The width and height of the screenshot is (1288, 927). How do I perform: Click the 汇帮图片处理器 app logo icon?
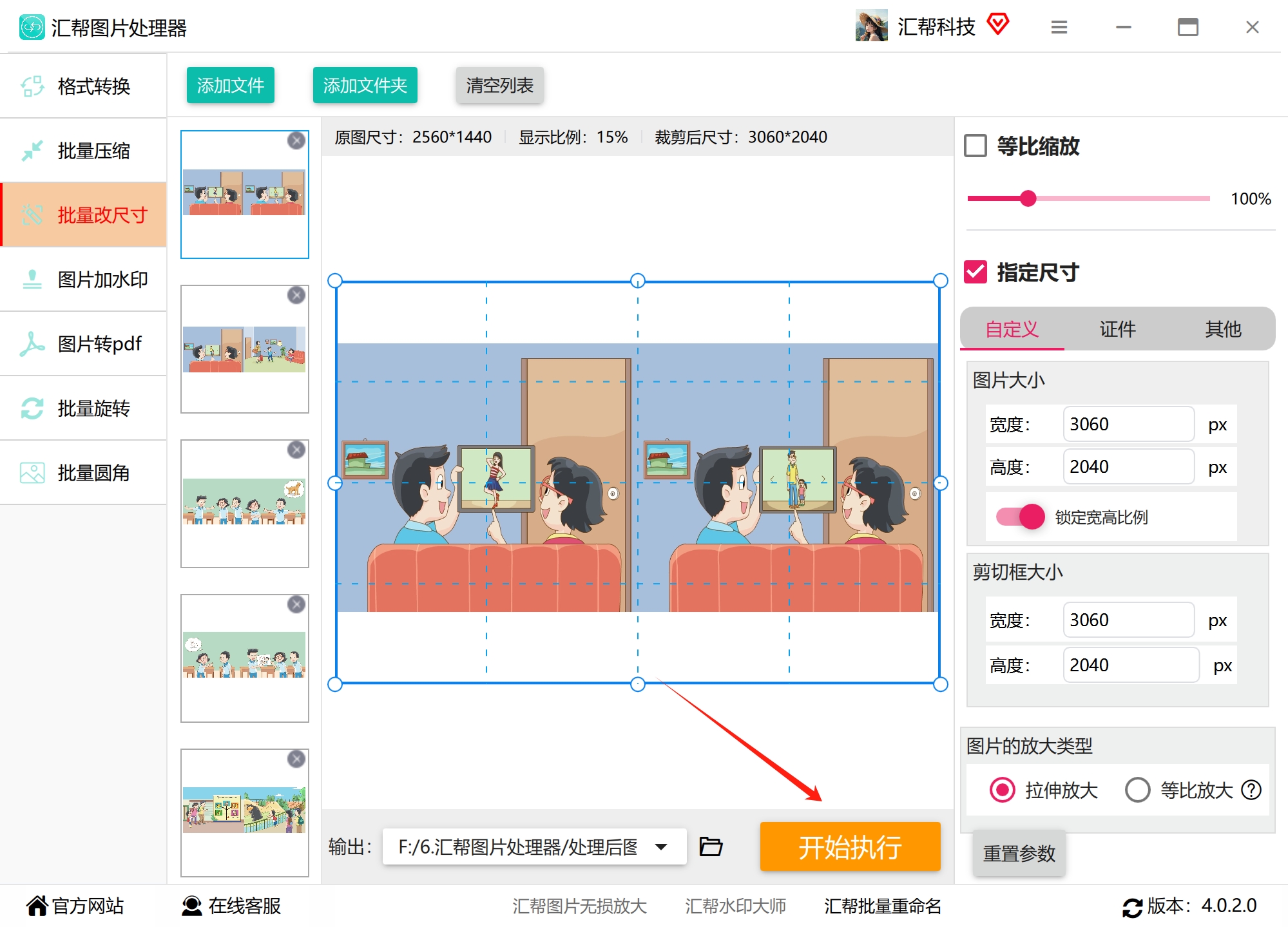click(32, 27)
